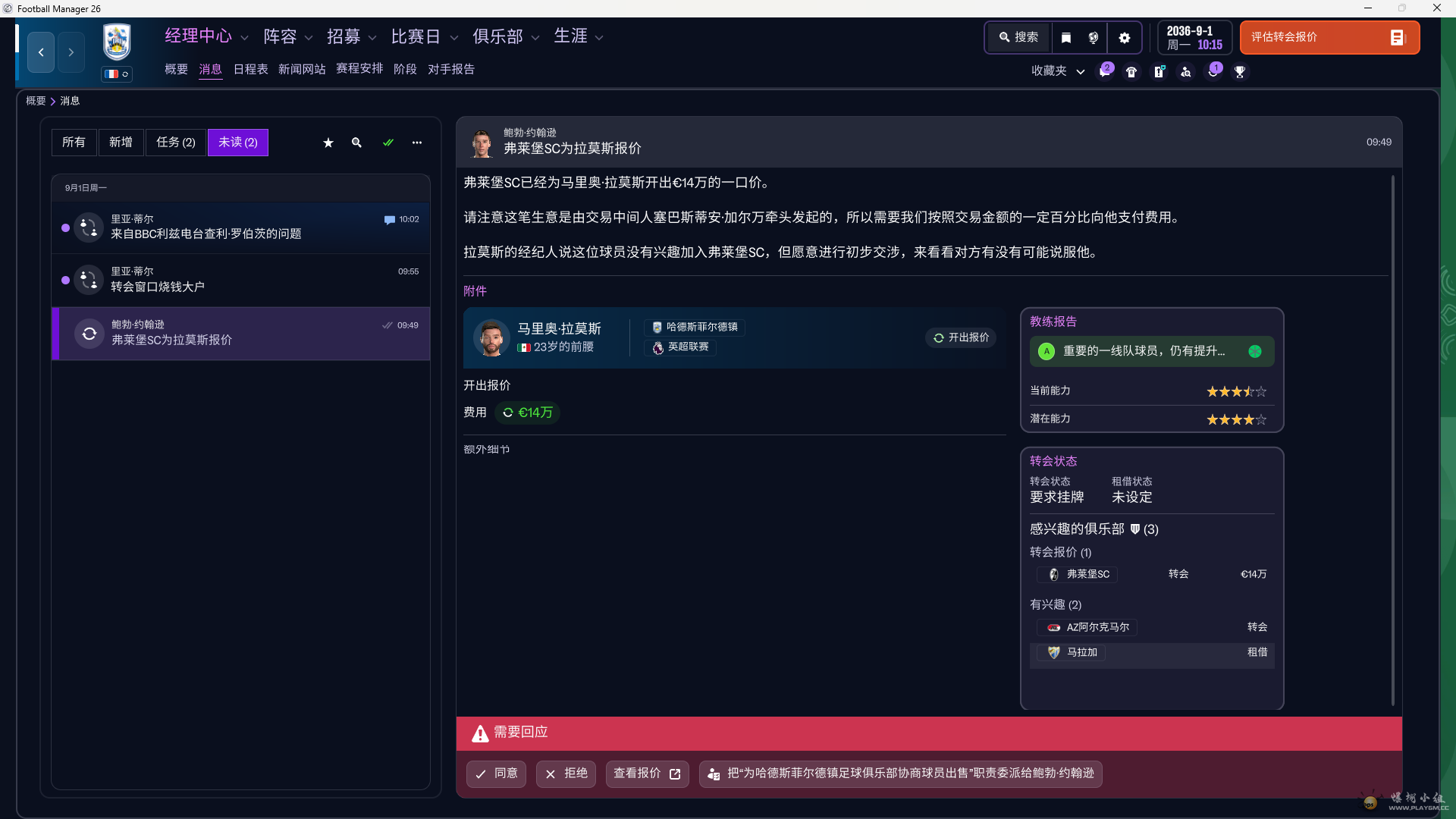Expand the 生涯 menu chevron

[x=599, y=38]
